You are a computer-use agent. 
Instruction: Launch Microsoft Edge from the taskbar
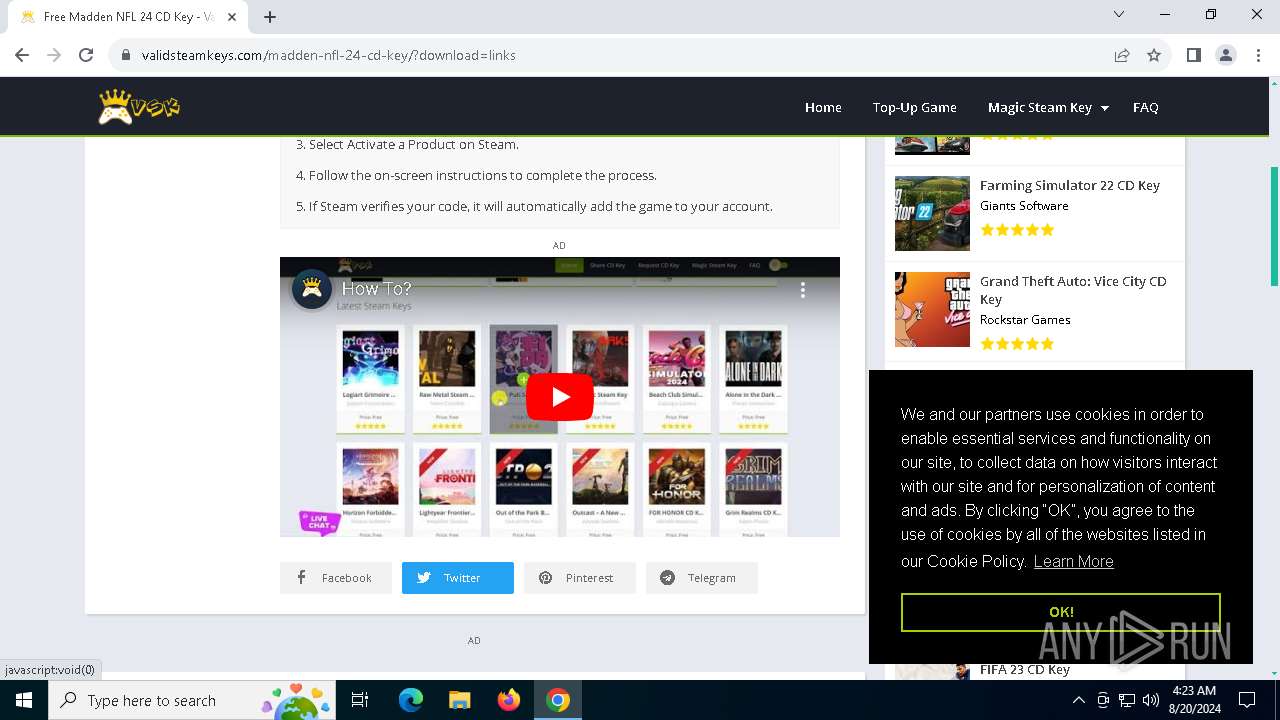[411, 700]
